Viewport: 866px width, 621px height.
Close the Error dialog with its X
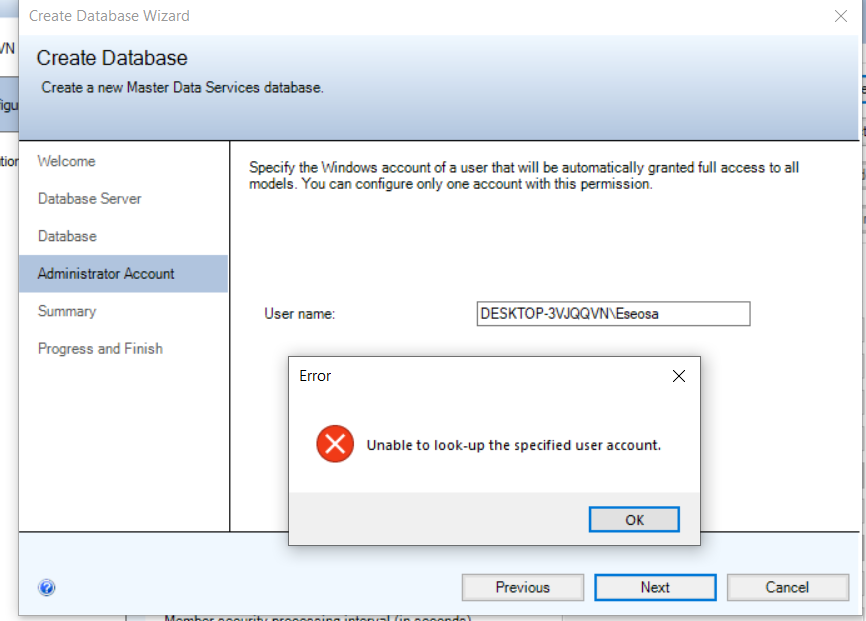click(x=679, y=376)
